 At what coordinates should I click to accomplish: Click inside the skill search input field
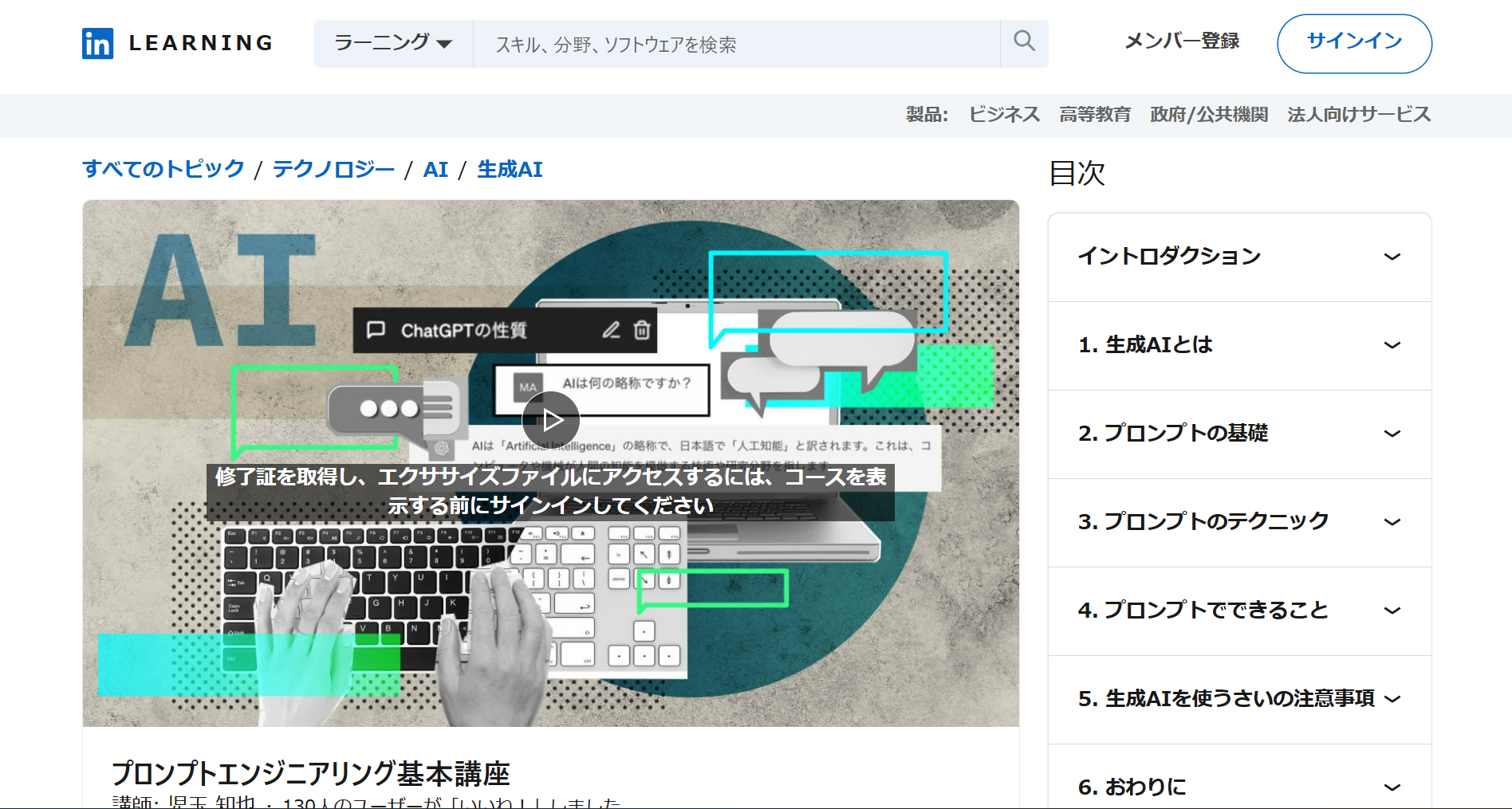click(718, 44)
